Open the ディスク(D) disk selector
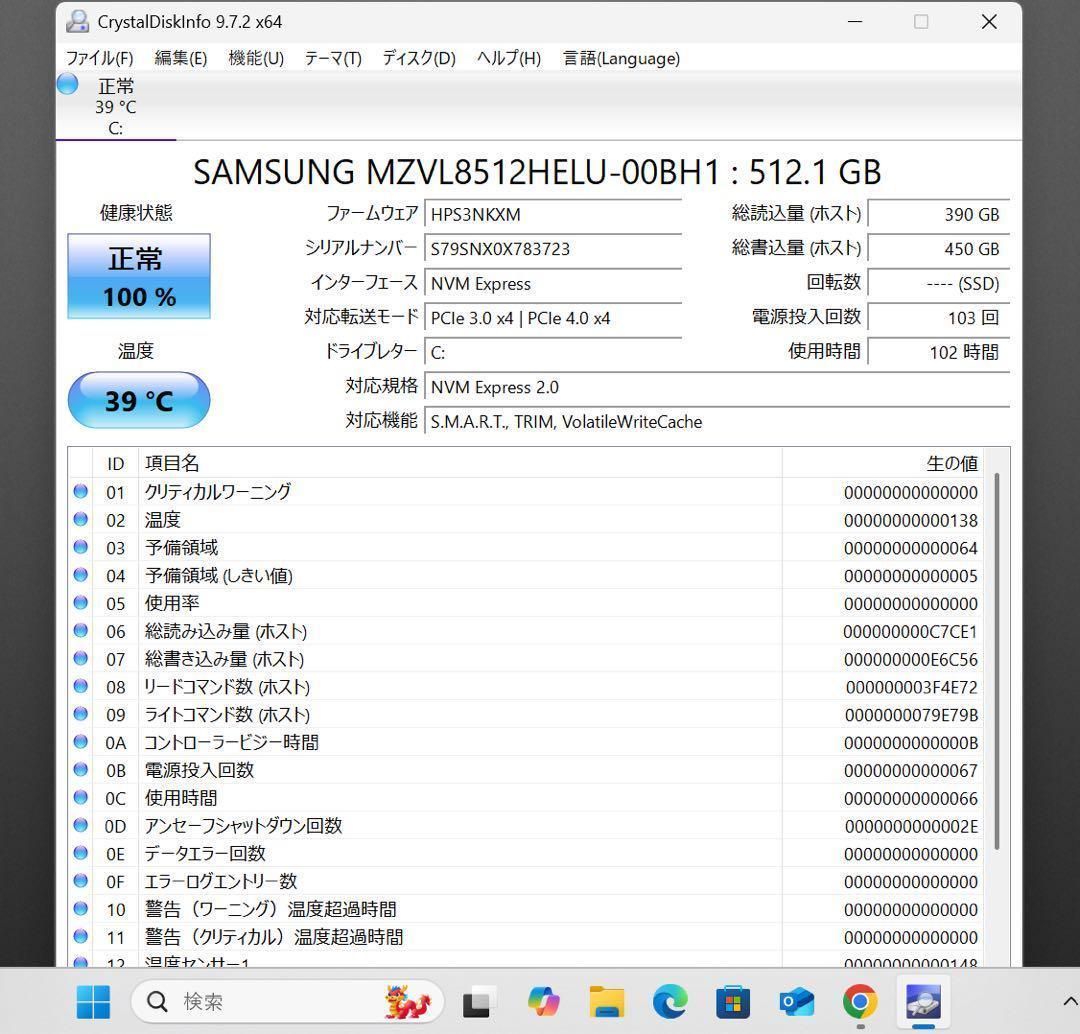 tap(416, 58)
